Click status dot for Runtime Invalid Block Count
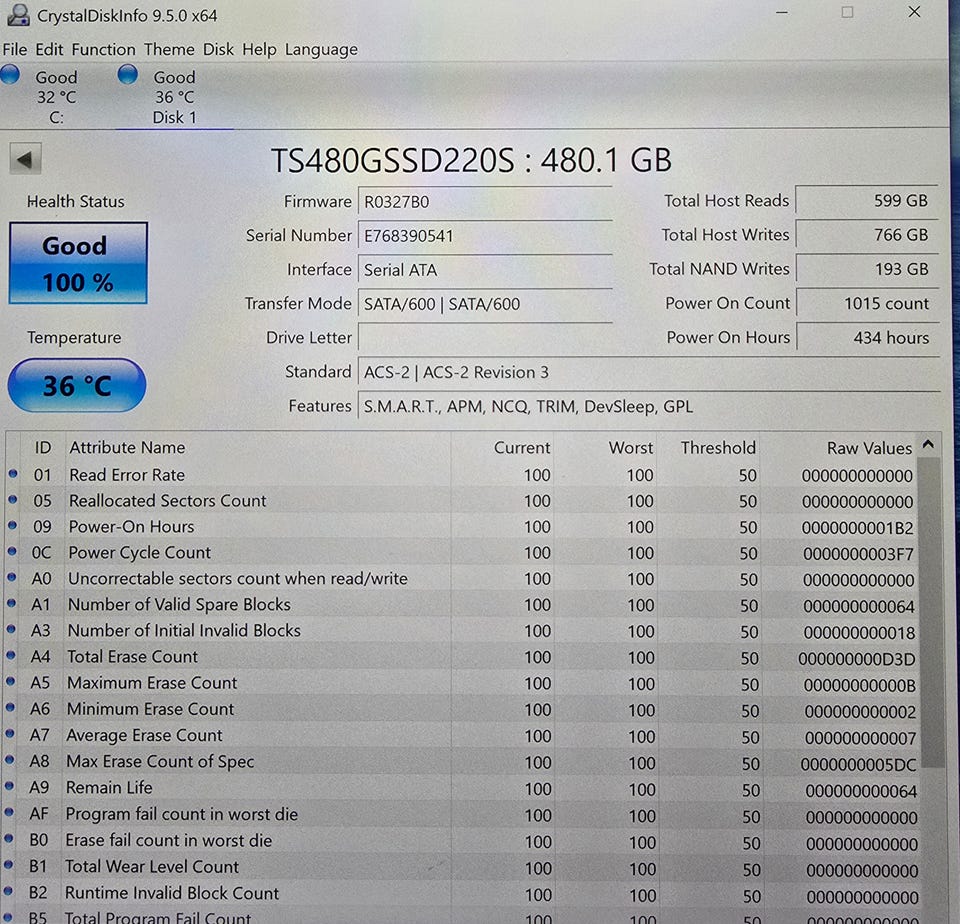 click(8, 892)
